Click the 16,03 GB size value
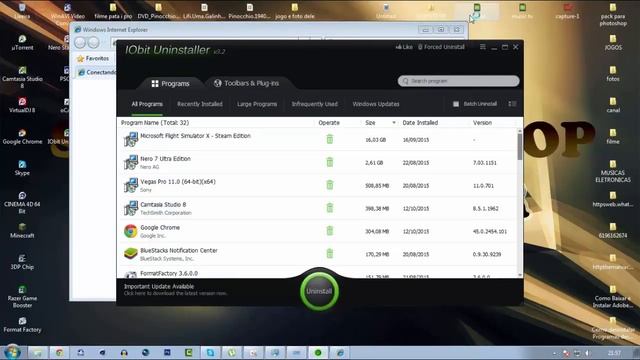Screen dimensions: 640x360 click(376, 140)
